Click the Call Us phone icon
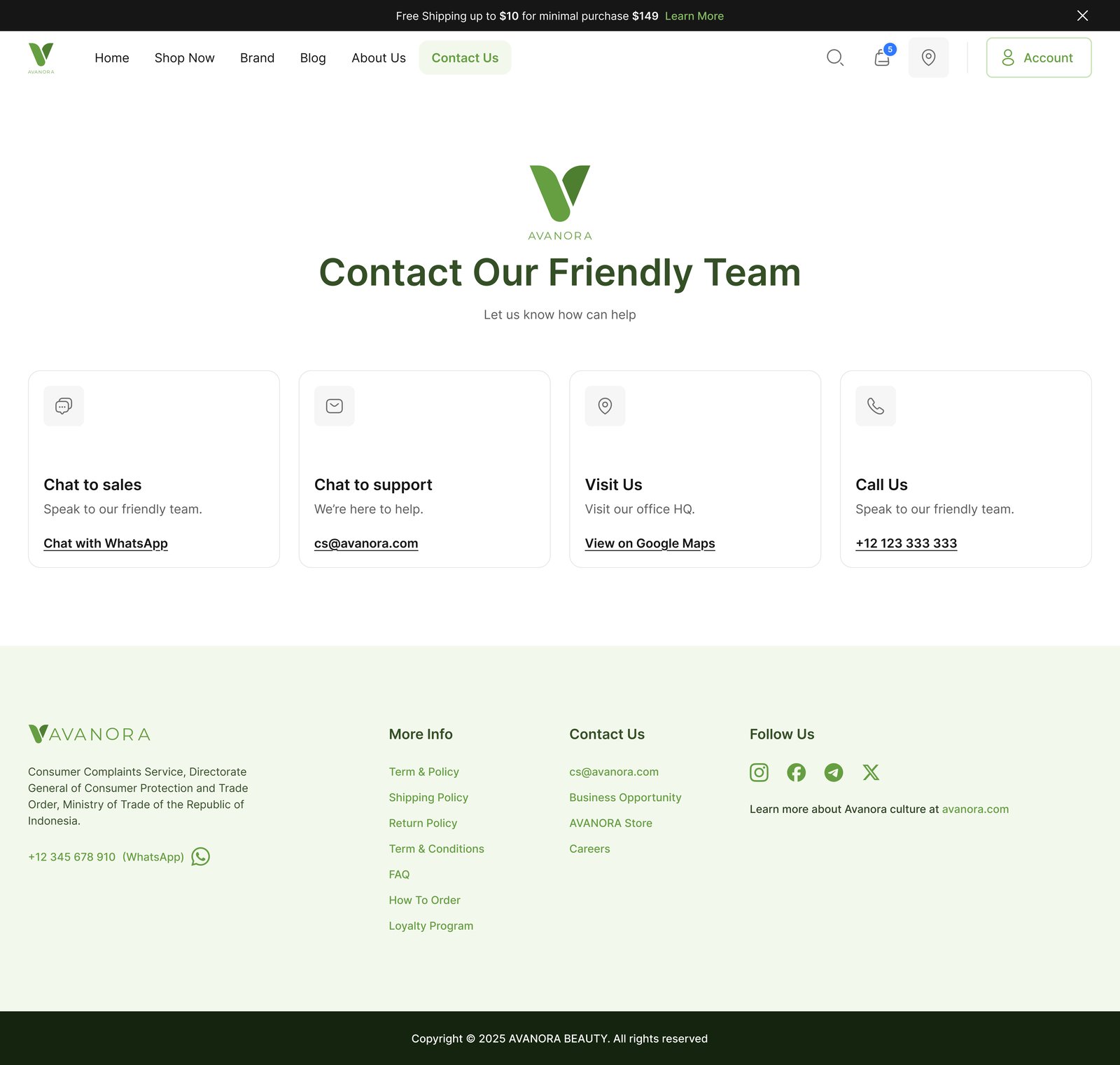This screenshot has height=1065, width=1120. [x=876, y=406]
